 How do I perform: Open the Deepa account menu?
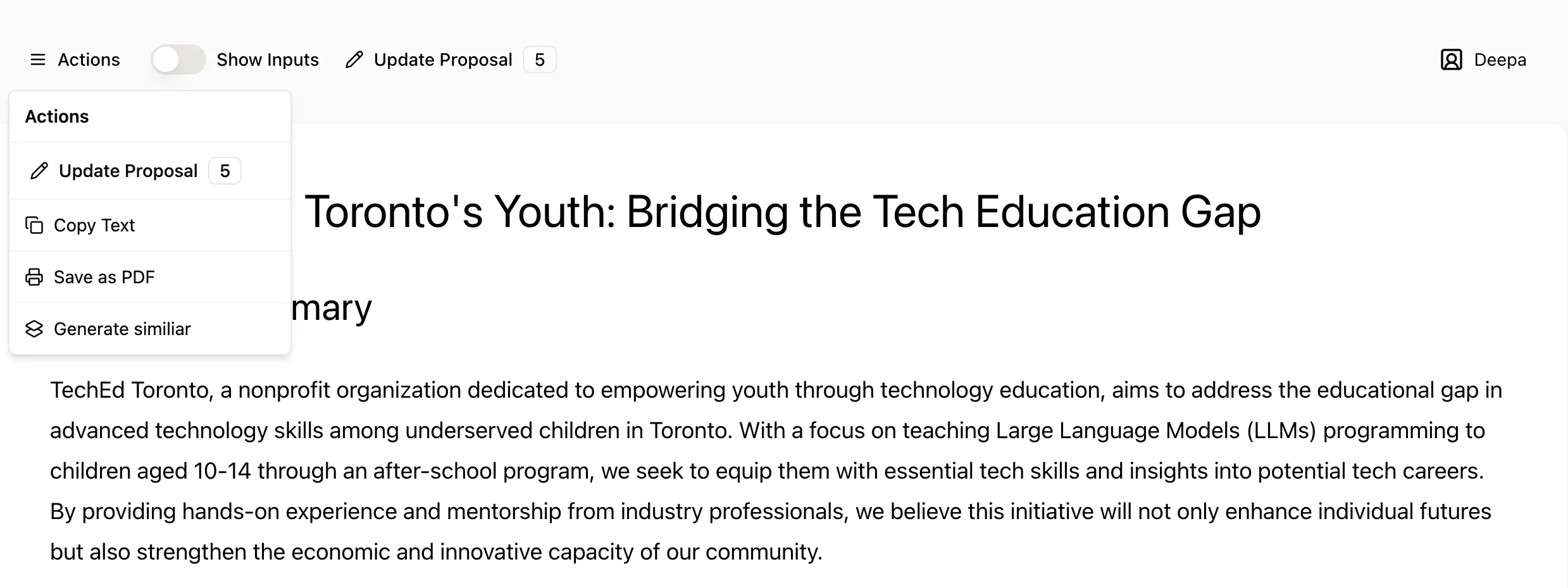pos(1484,60)
